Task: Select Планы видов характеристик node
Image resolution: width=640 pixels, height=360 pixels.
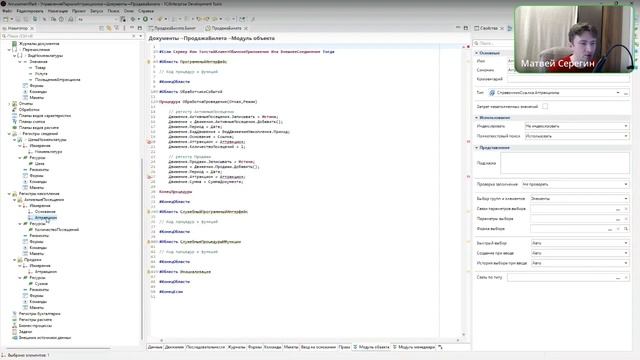Action: (44, 116)
